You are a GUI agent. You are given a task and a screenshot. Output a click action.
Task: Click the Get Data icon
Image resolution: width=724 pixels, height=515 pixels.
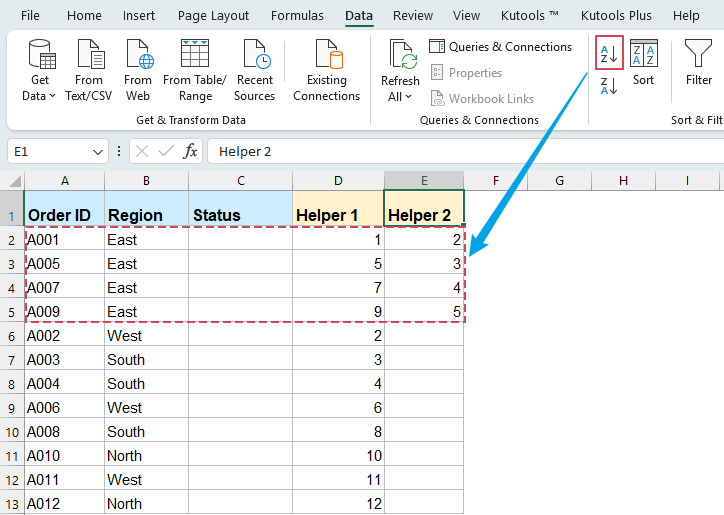(x=42, y=55)
